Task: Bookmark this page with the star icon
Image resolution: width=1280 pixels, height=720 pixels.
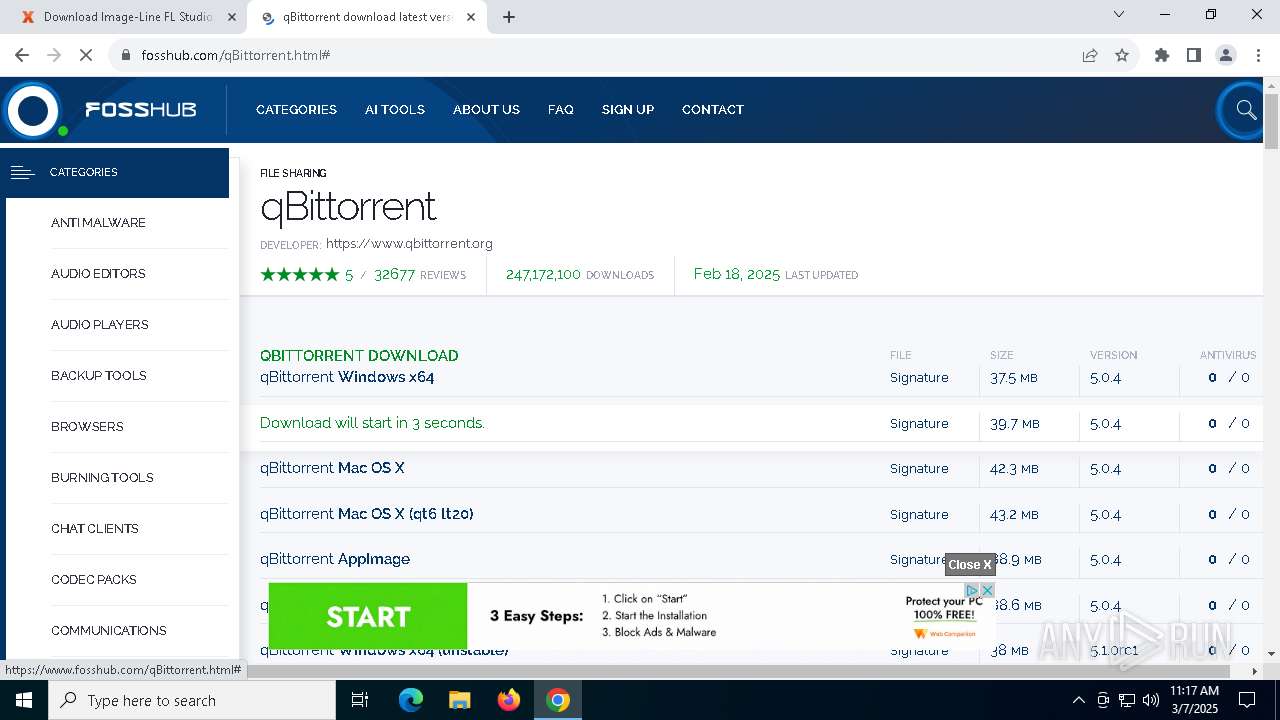Action: (x=1122, y=55)
